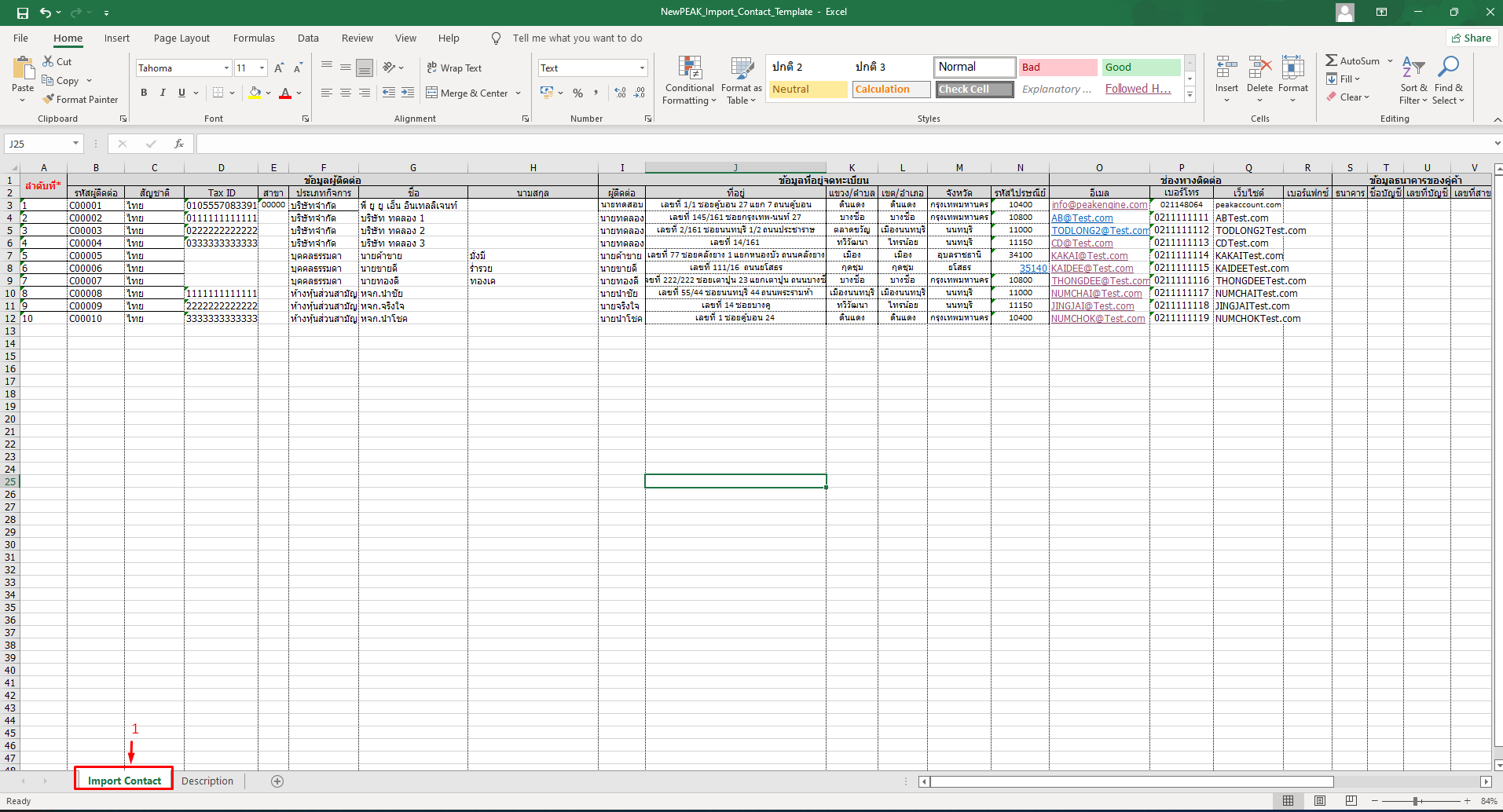Image resolution: width=1503 pixels, height=812 pixels.
Task: Click the Comma Style button
Action: [x=596, y=93]
